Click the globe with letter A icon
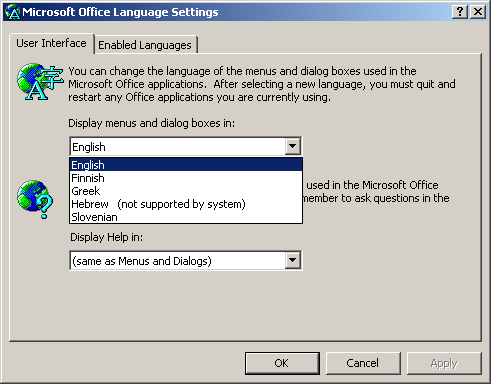Screen dimensions: 491x384 [40, 82]
